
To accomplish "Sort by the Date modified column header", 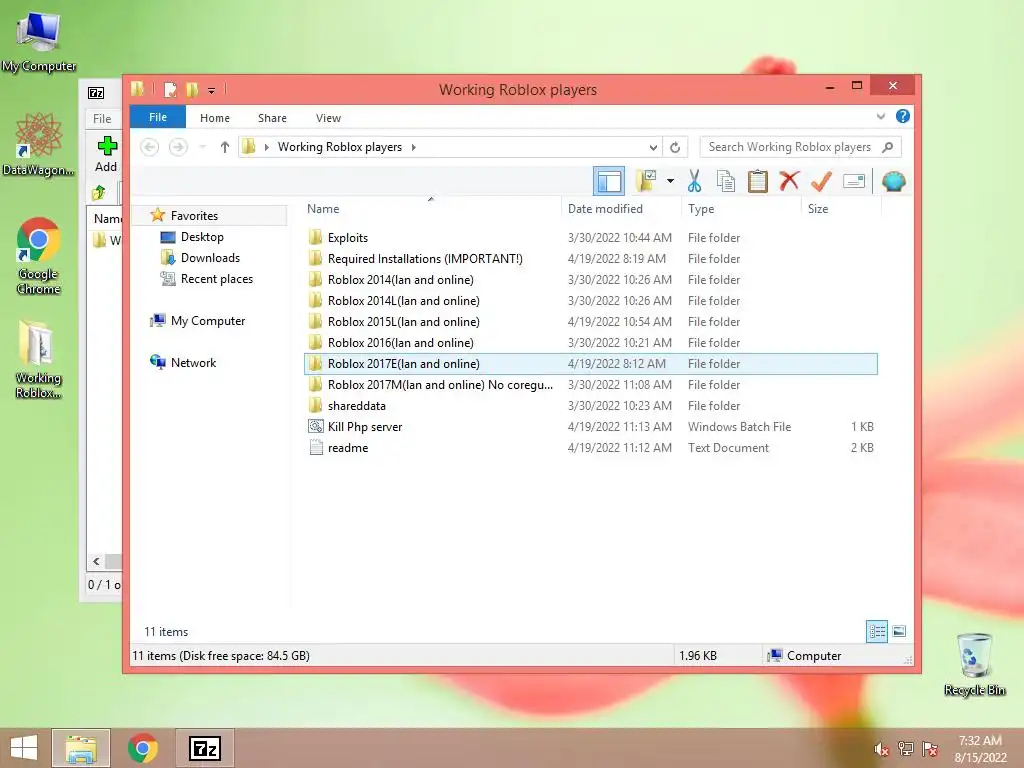I will pos(621,209).
